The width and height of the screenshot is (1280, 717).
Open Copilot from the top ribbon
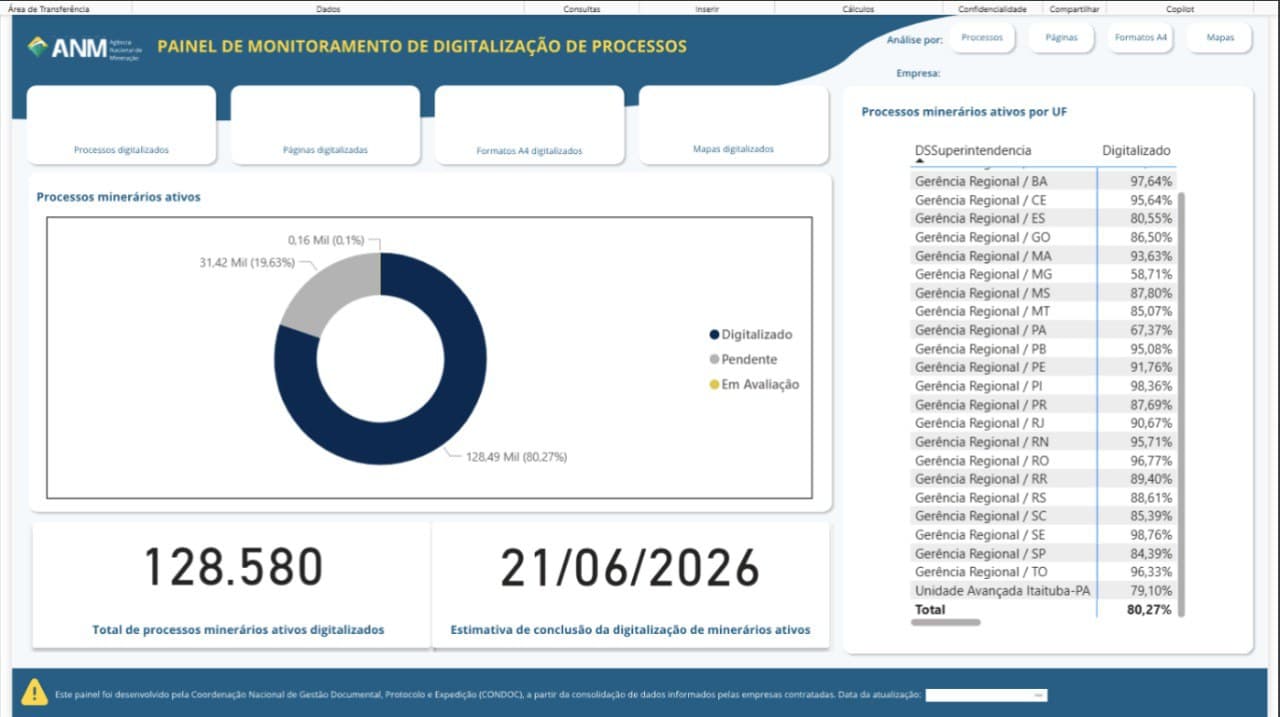pos(1180,7)
